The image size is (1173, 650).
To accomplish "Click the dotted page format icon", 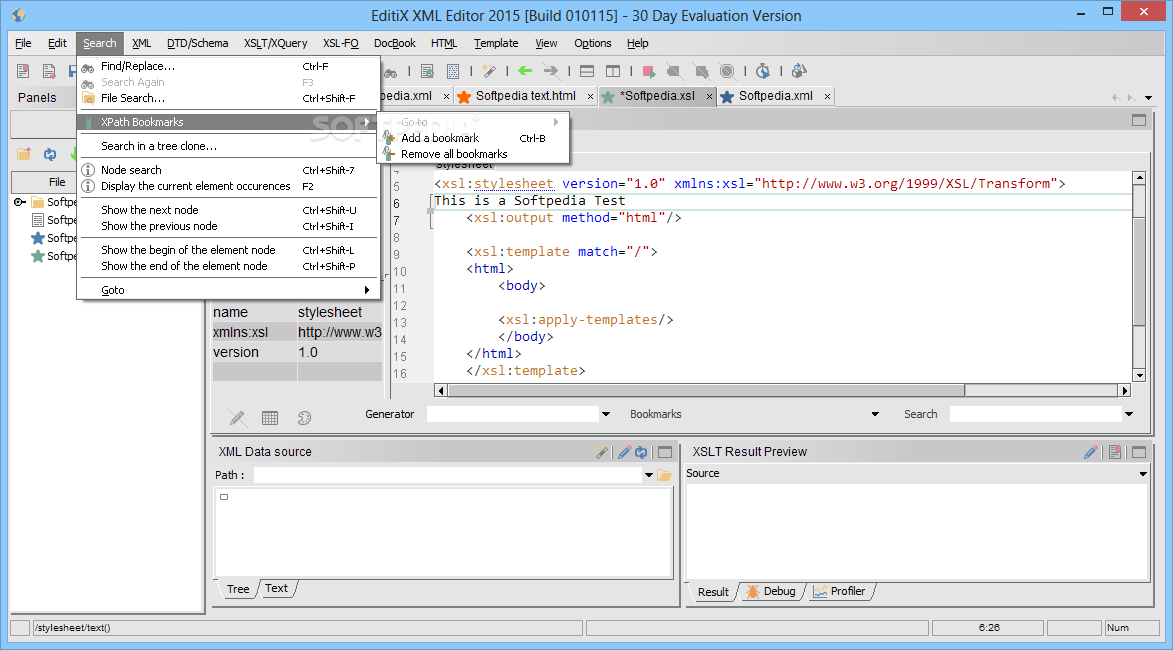I will 453,71.
